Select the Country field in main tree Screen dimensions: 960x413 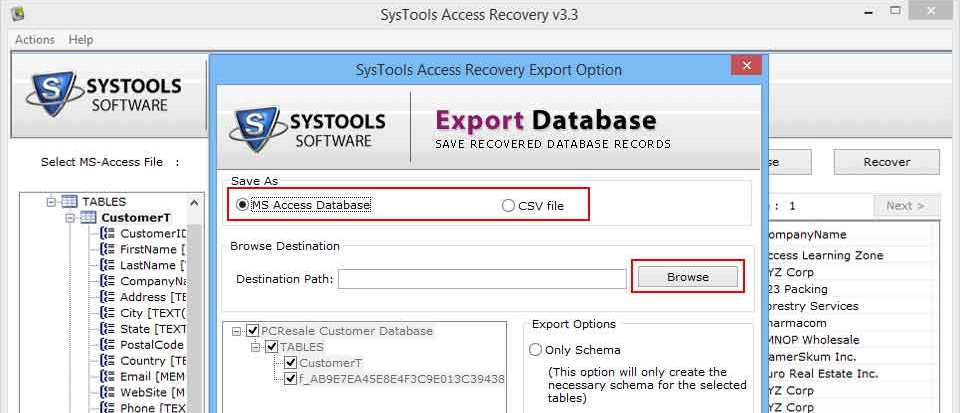[152, 360]
